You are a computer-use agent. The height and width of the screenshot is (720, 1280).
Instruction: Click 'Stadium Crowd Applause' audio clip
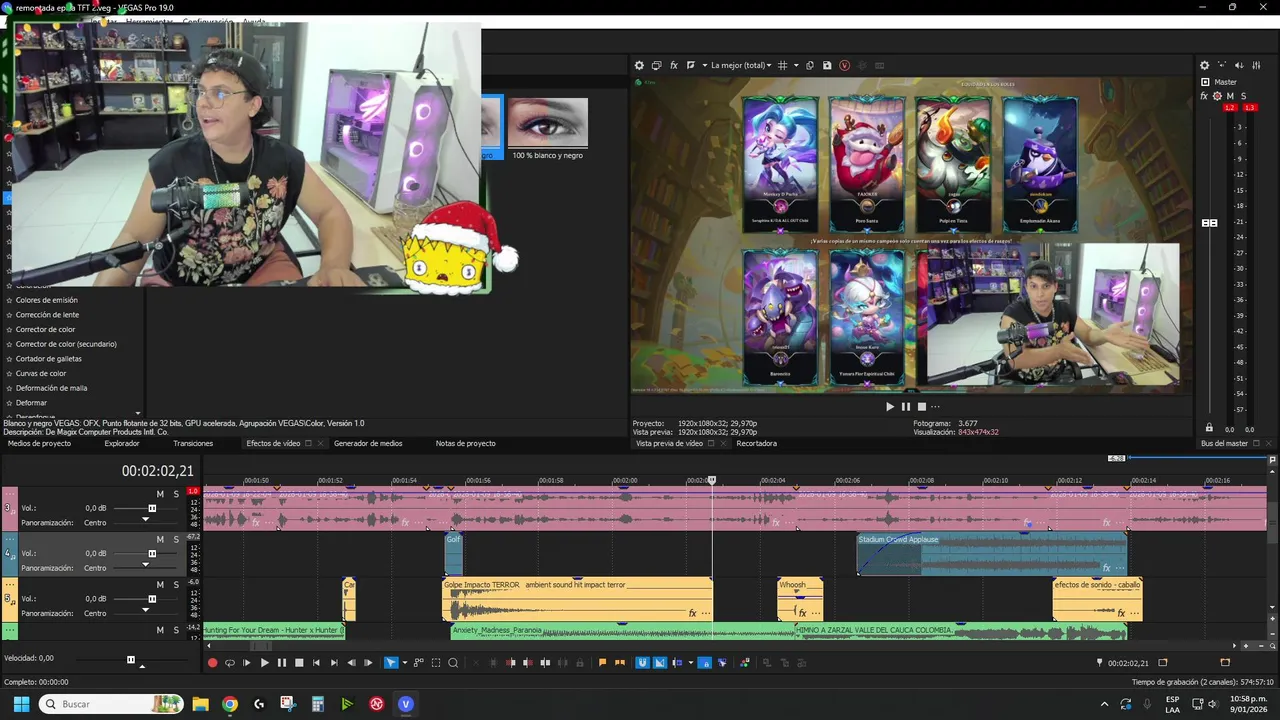tap(992, 554)
